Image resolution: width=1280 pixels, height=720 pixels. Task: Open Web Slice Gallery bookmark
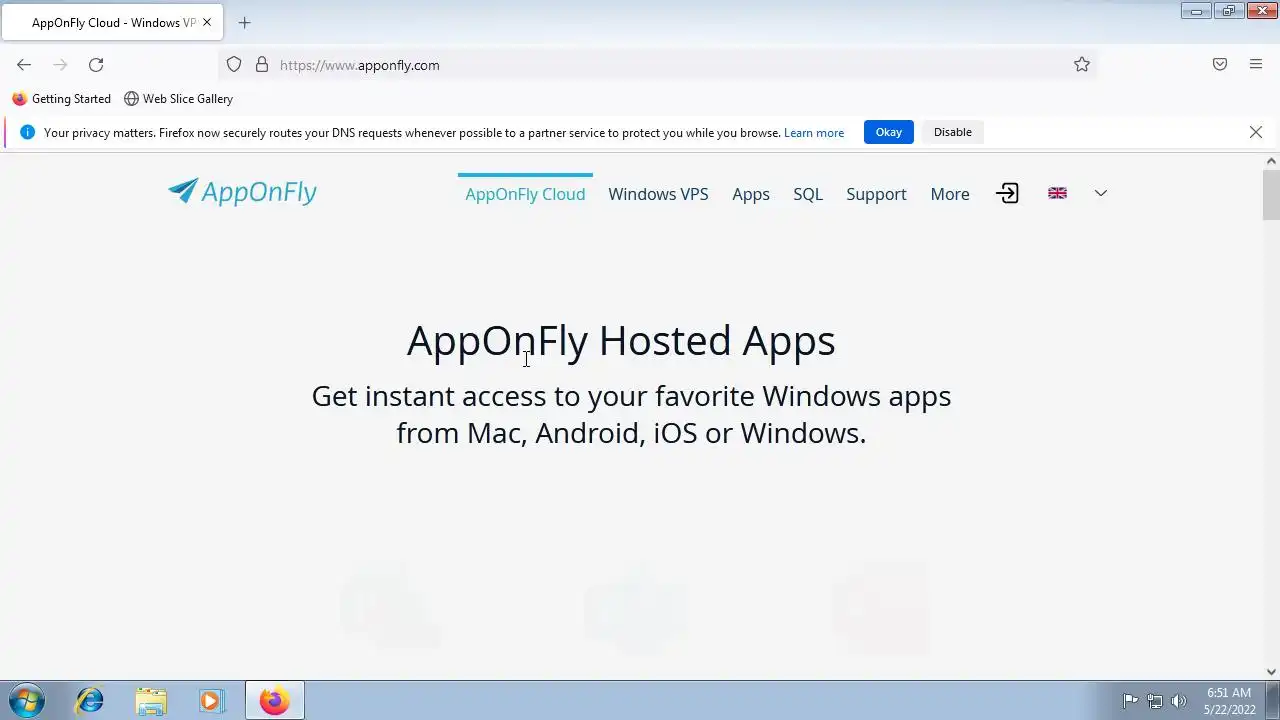(x=178, y=99)
